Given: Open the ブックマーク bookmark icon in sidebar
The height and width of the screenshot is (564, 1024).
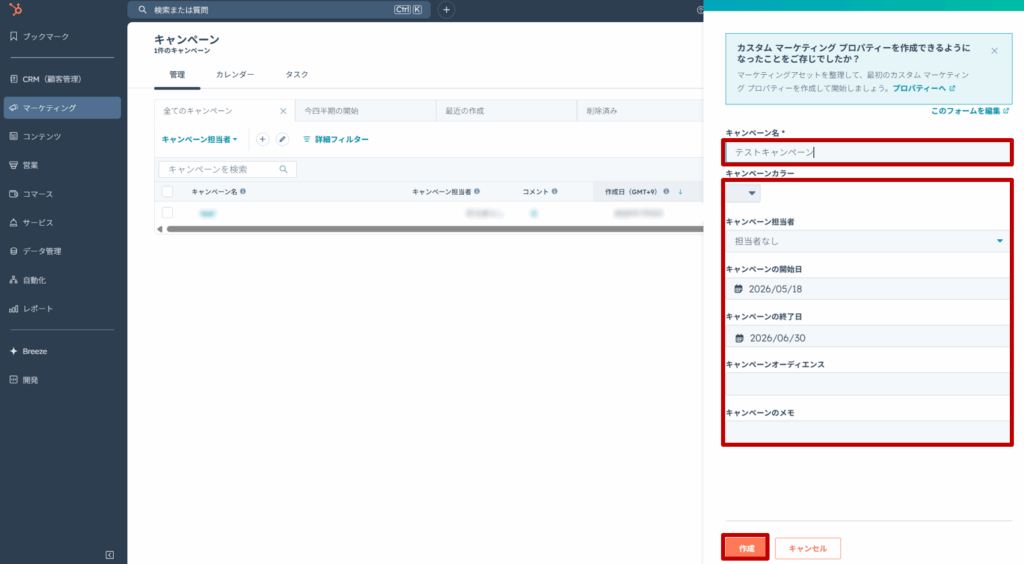Looking at the screenshot, I should click(x=14, y=37).
